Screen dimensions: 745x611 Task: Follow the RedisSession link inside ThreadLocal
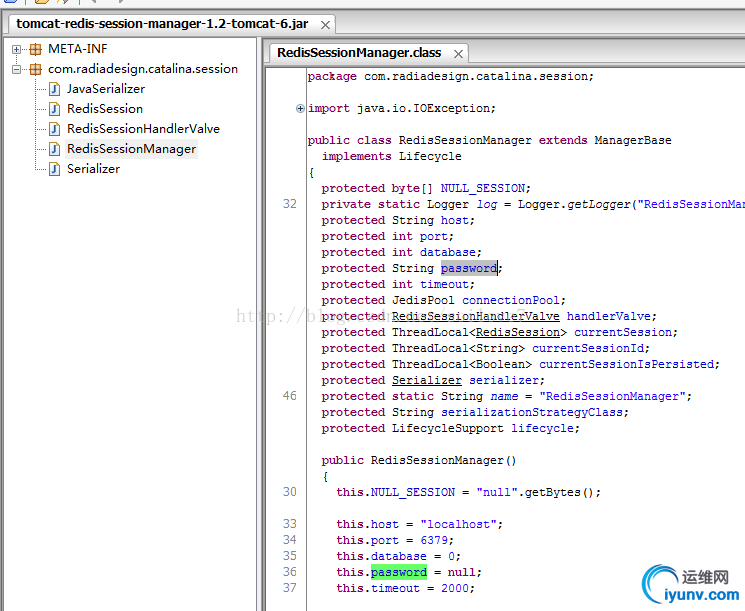[x=518, y=333]
